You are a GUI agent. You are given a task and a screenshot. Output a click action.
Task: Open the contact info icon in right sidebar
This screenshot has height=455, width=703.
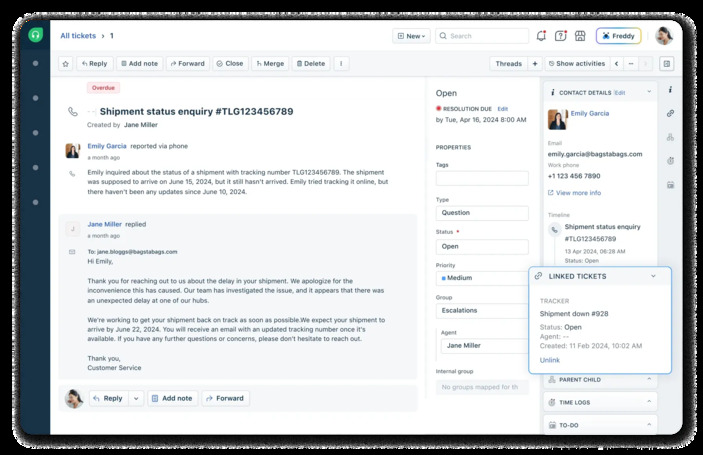(670, 91)
